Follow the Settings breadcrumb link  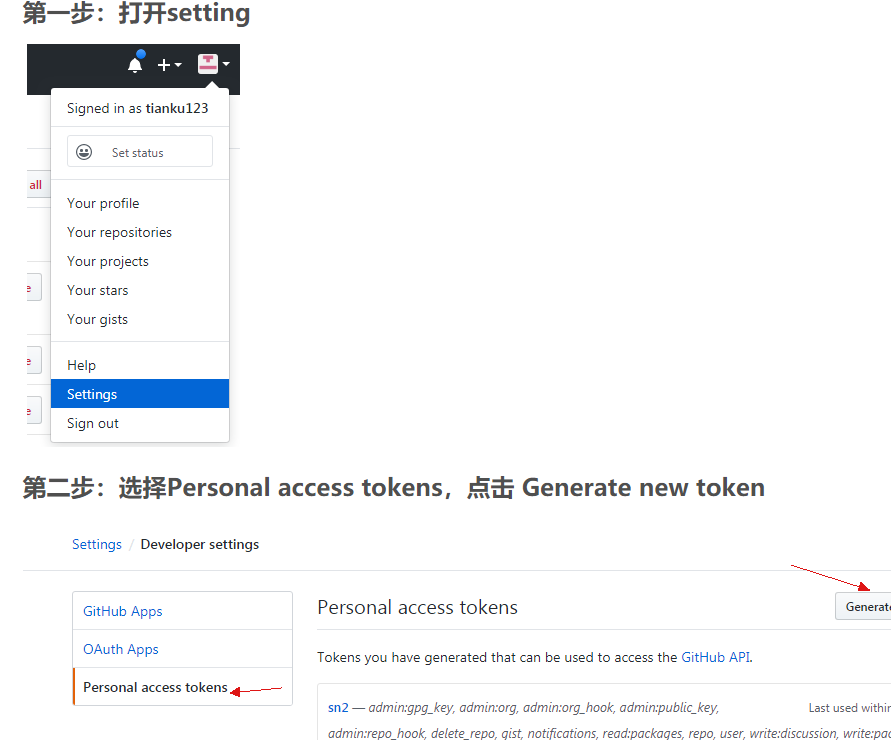(x=97, y=544)
